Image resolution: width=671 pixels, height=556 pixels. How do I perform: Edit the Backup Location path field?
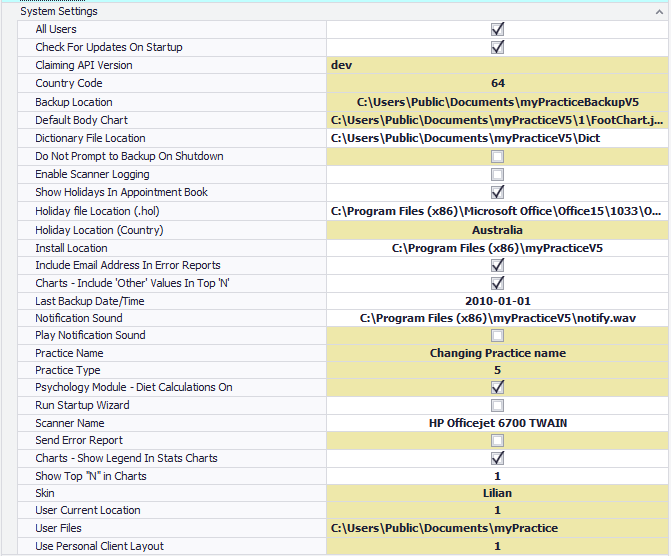[x=497, y=102]
